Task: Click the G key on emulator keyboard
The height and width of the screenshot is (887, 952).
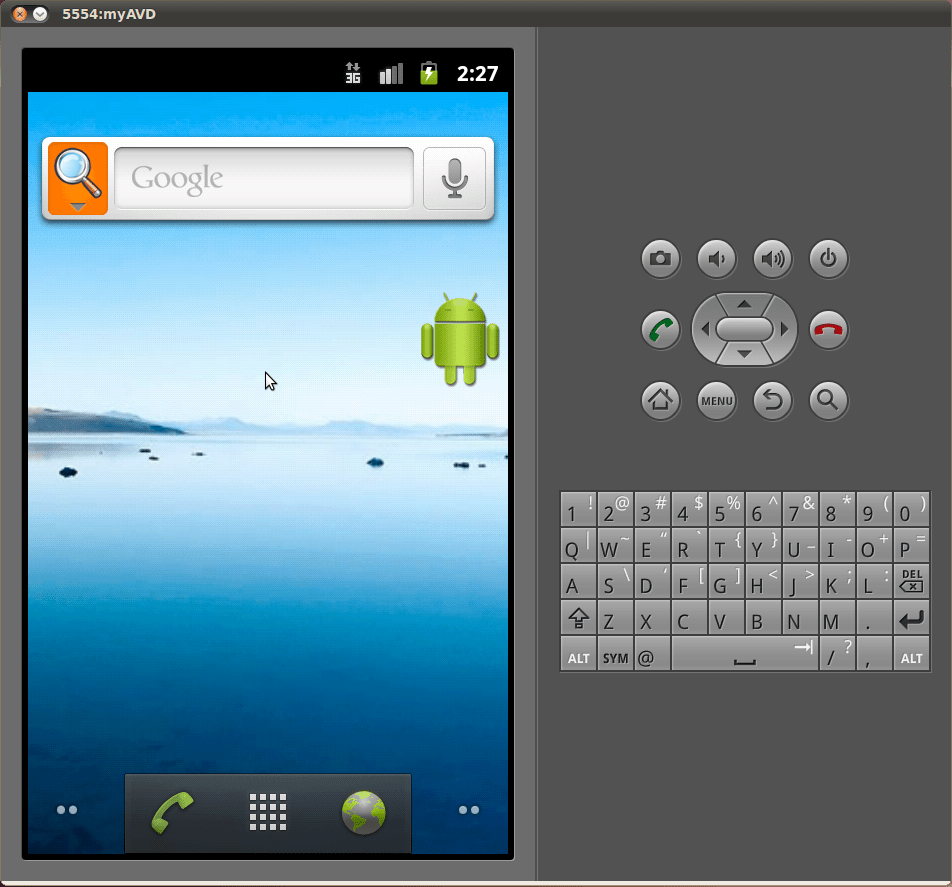Action: [x=726, y=582]
